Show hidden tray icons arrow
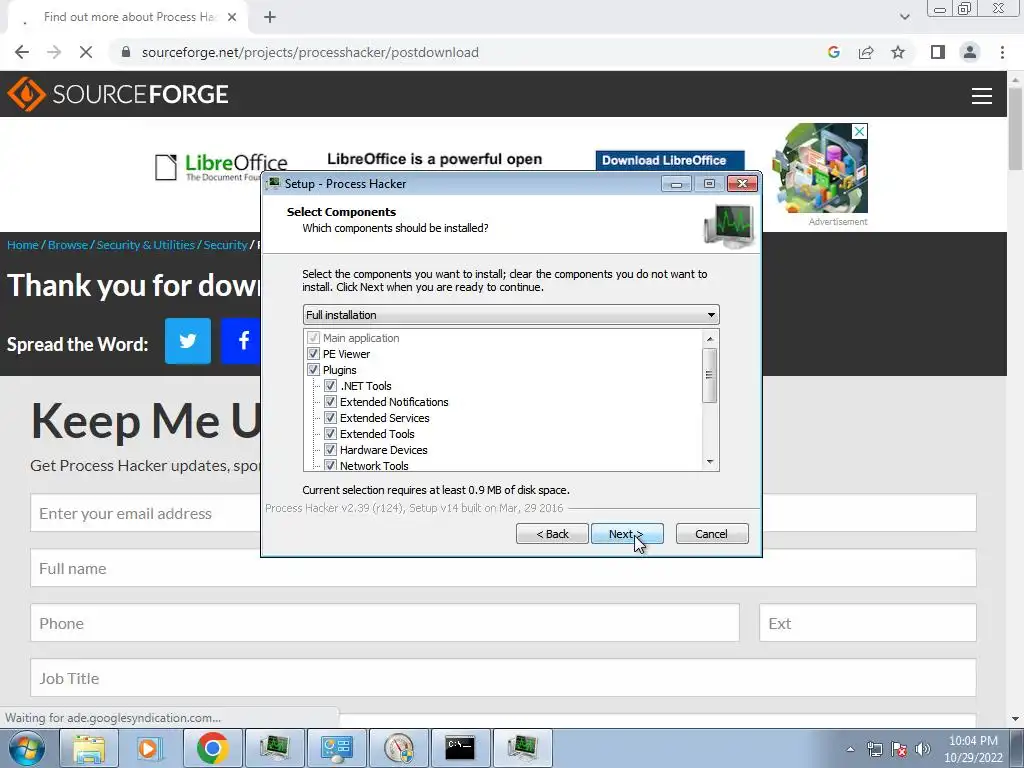 850,749
